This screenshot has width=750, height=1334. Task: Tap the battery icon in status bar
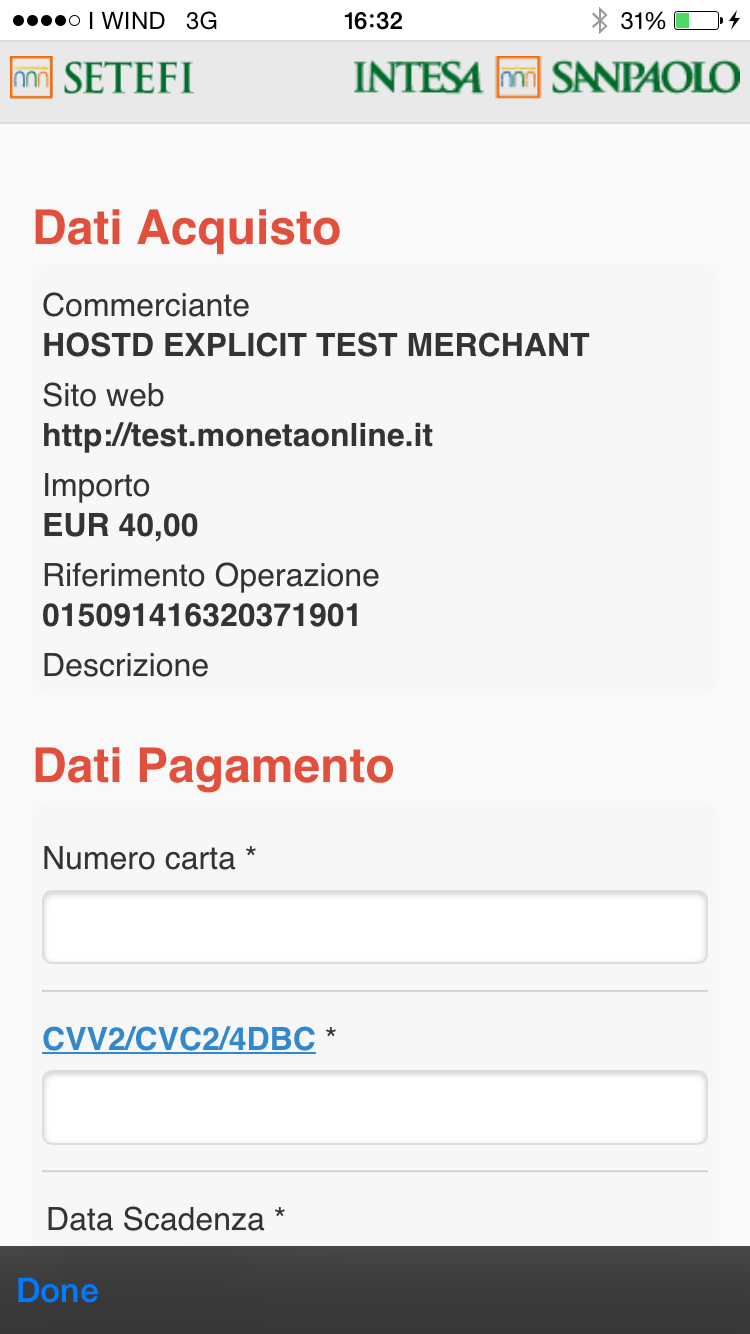click(x=696, y=20)
